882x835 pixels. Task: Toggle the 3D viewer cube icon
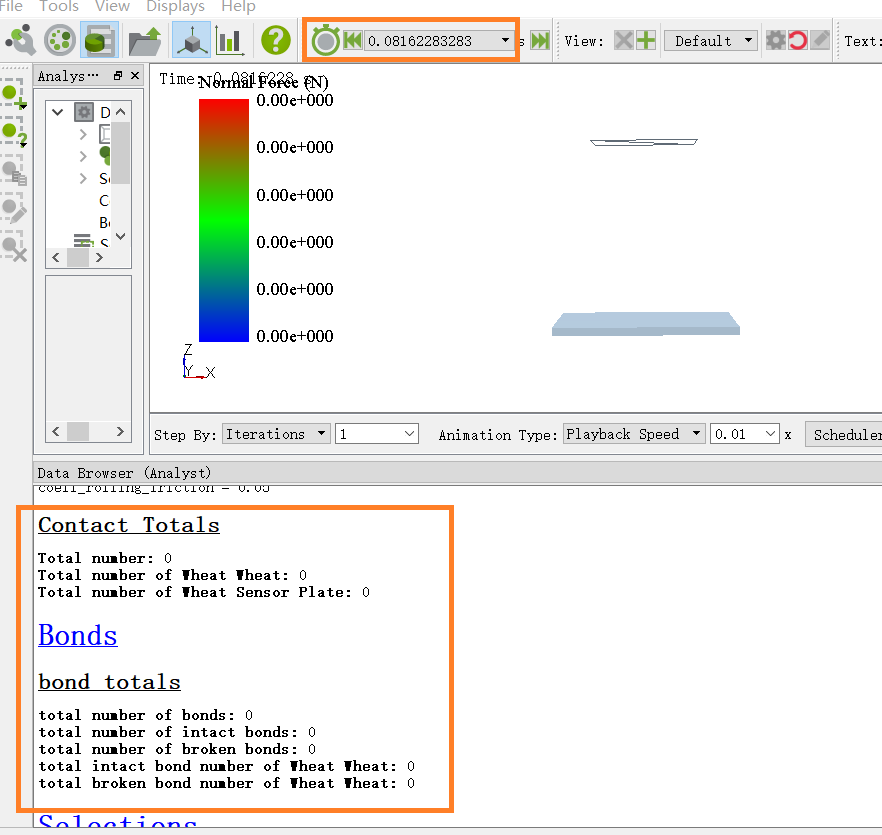(191, 41)
